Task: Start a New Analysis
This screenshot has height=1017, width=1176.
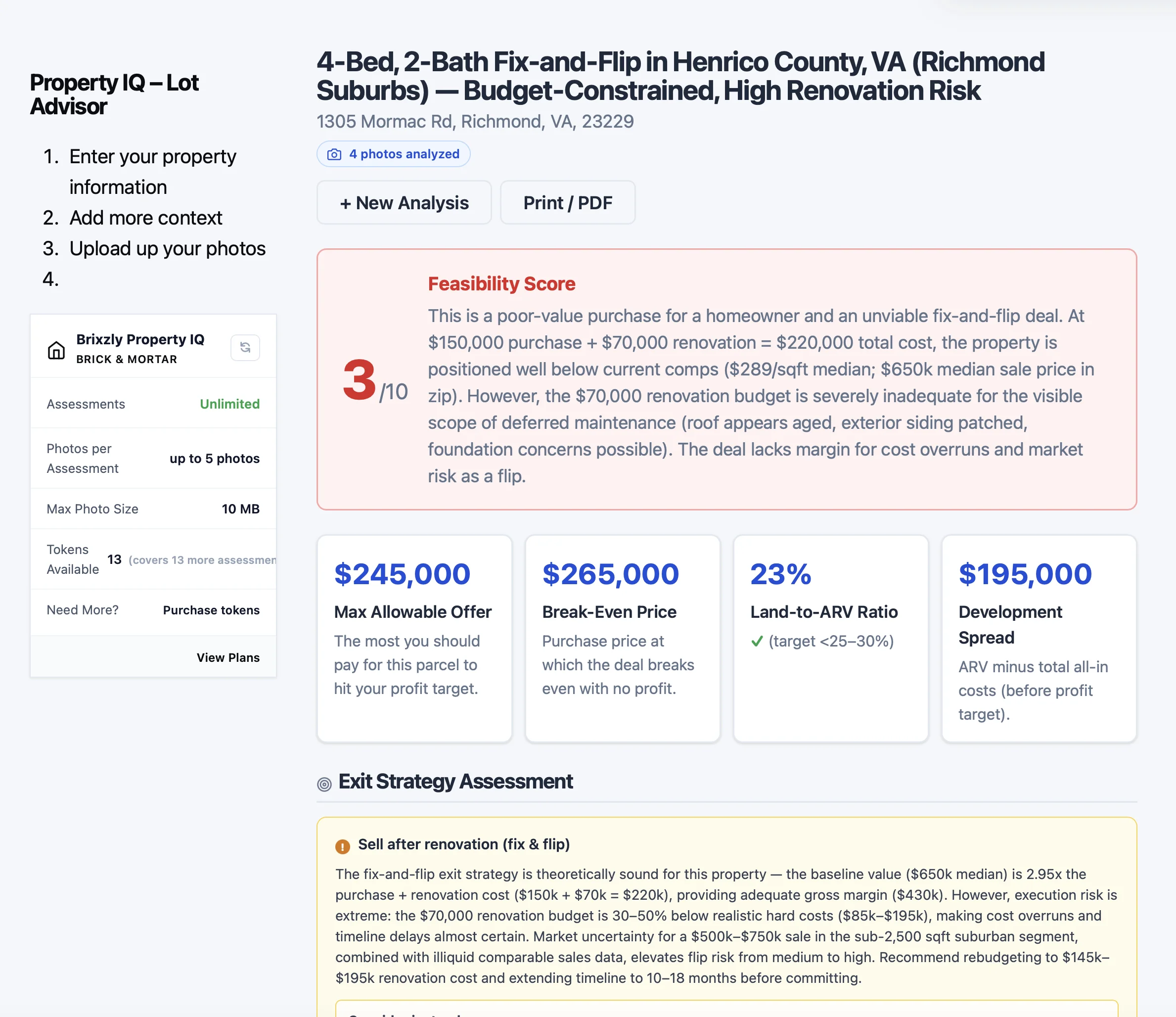Action: tap(404, 203)
